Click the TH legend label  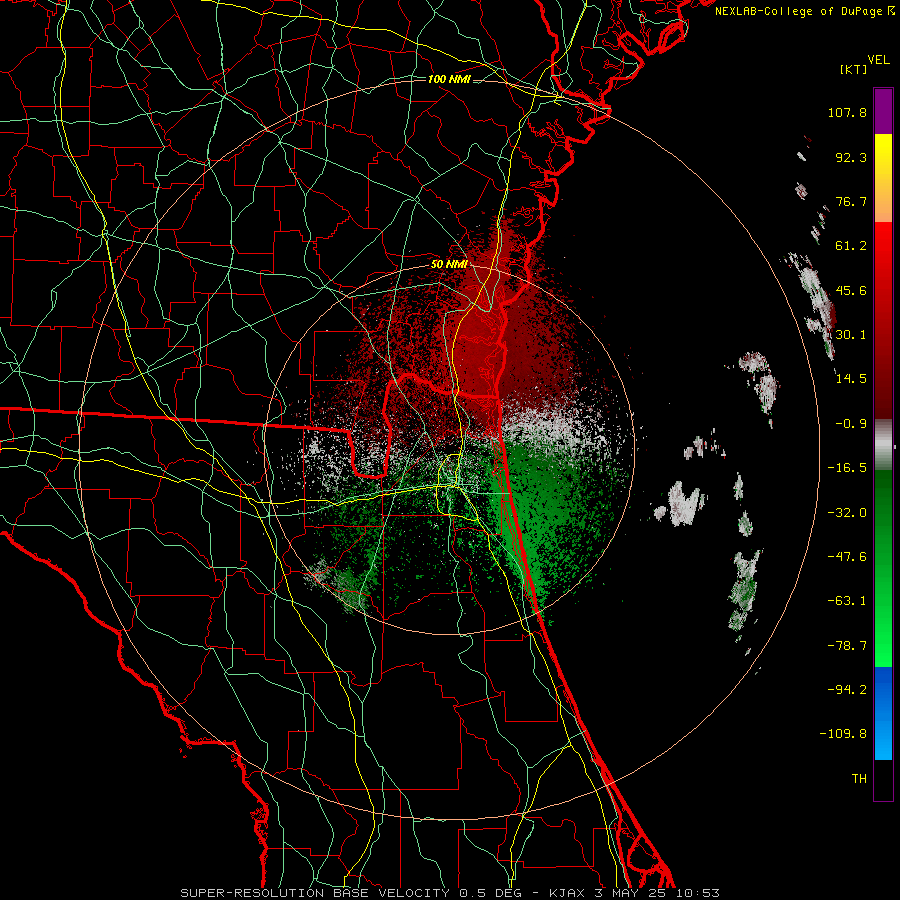click(859, 779)
